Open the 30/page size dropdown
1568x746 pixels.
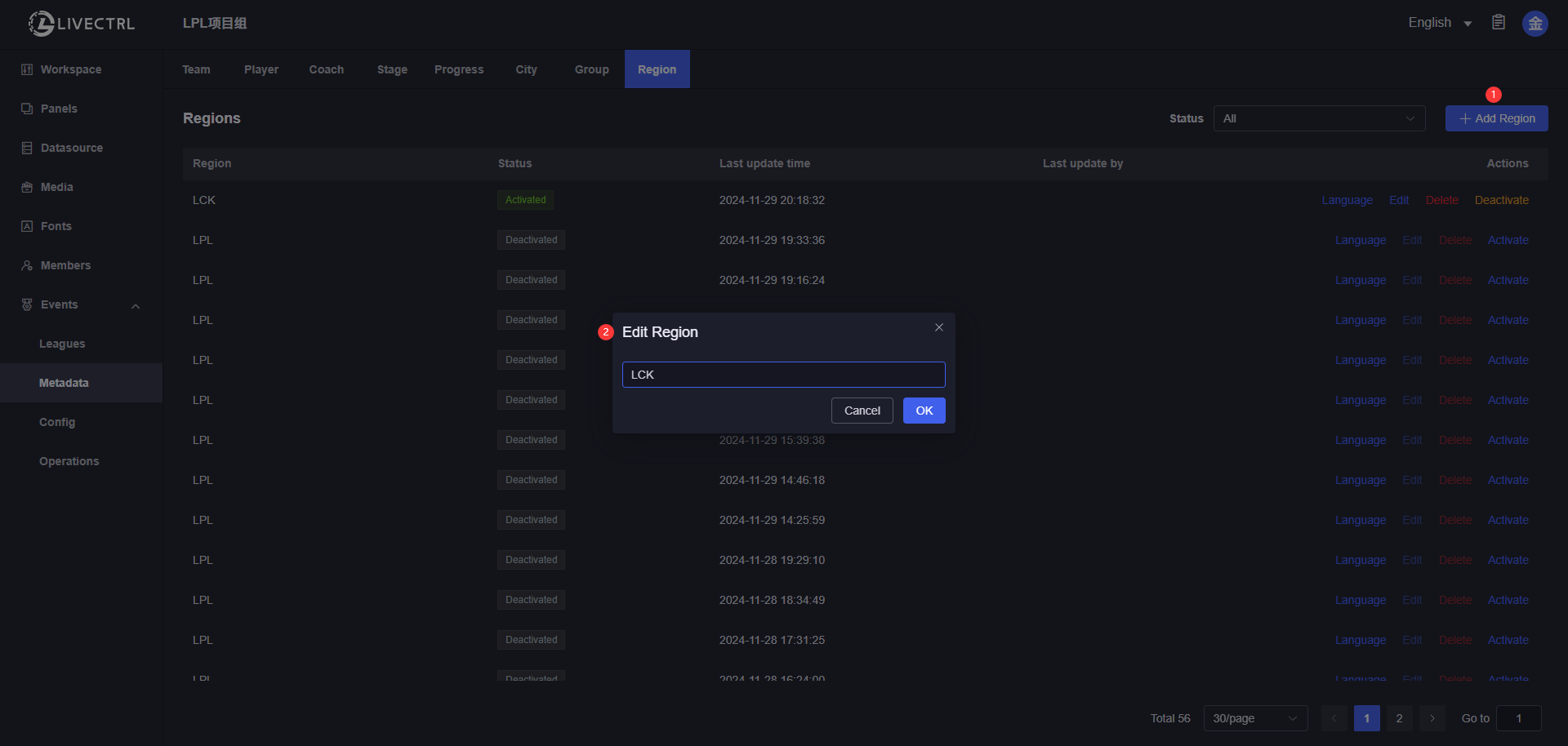[x=1255, y=718]
